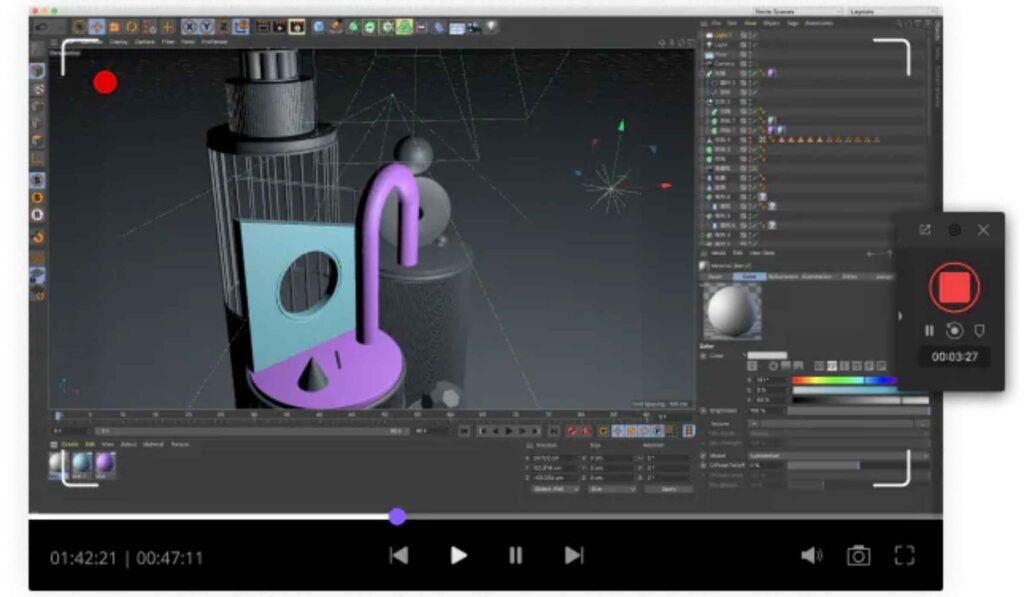
Task: Select the Floor object in Object Manager
Action: tap(721, 55)
